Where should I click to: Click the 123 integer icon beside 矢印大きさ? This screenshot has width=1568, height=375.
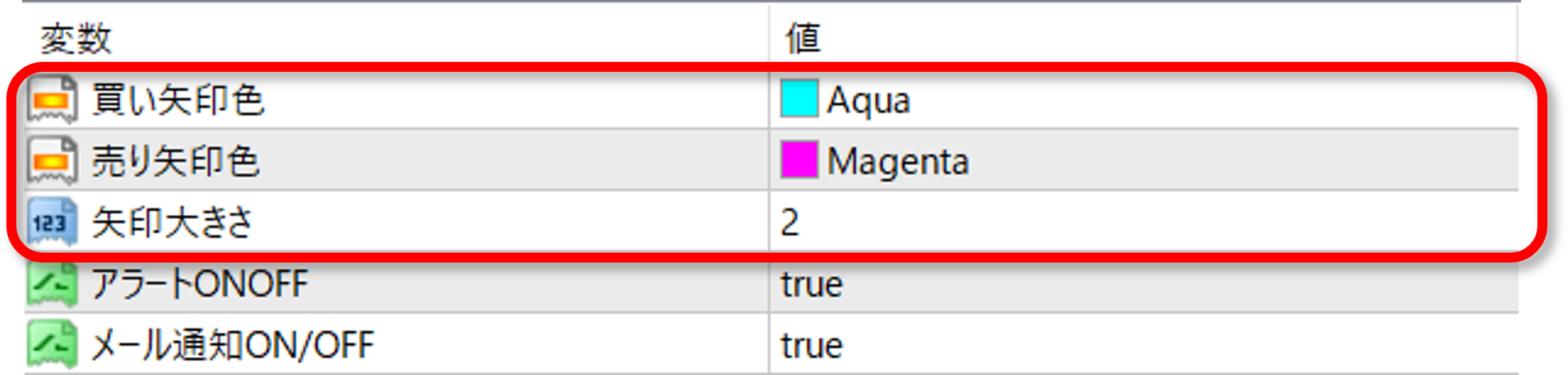(x=52, y=222)
